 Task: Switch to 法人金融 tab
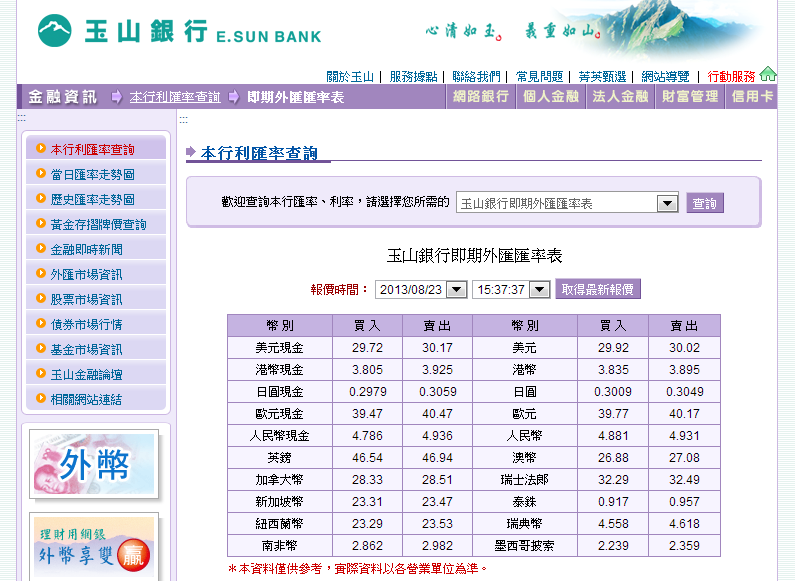[x=621, y=96]
